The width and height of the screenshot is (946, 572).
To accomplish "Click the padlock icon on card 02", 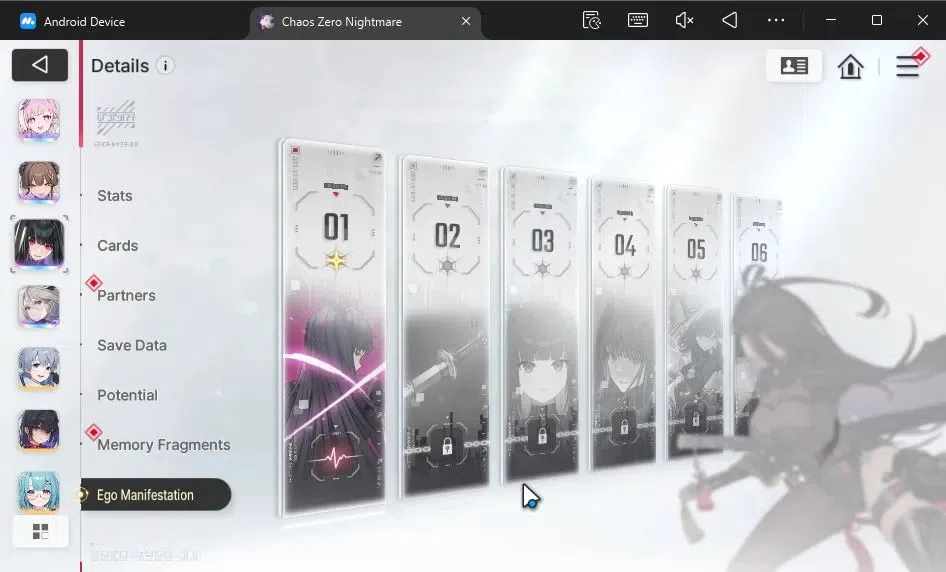I will (446, 446).
